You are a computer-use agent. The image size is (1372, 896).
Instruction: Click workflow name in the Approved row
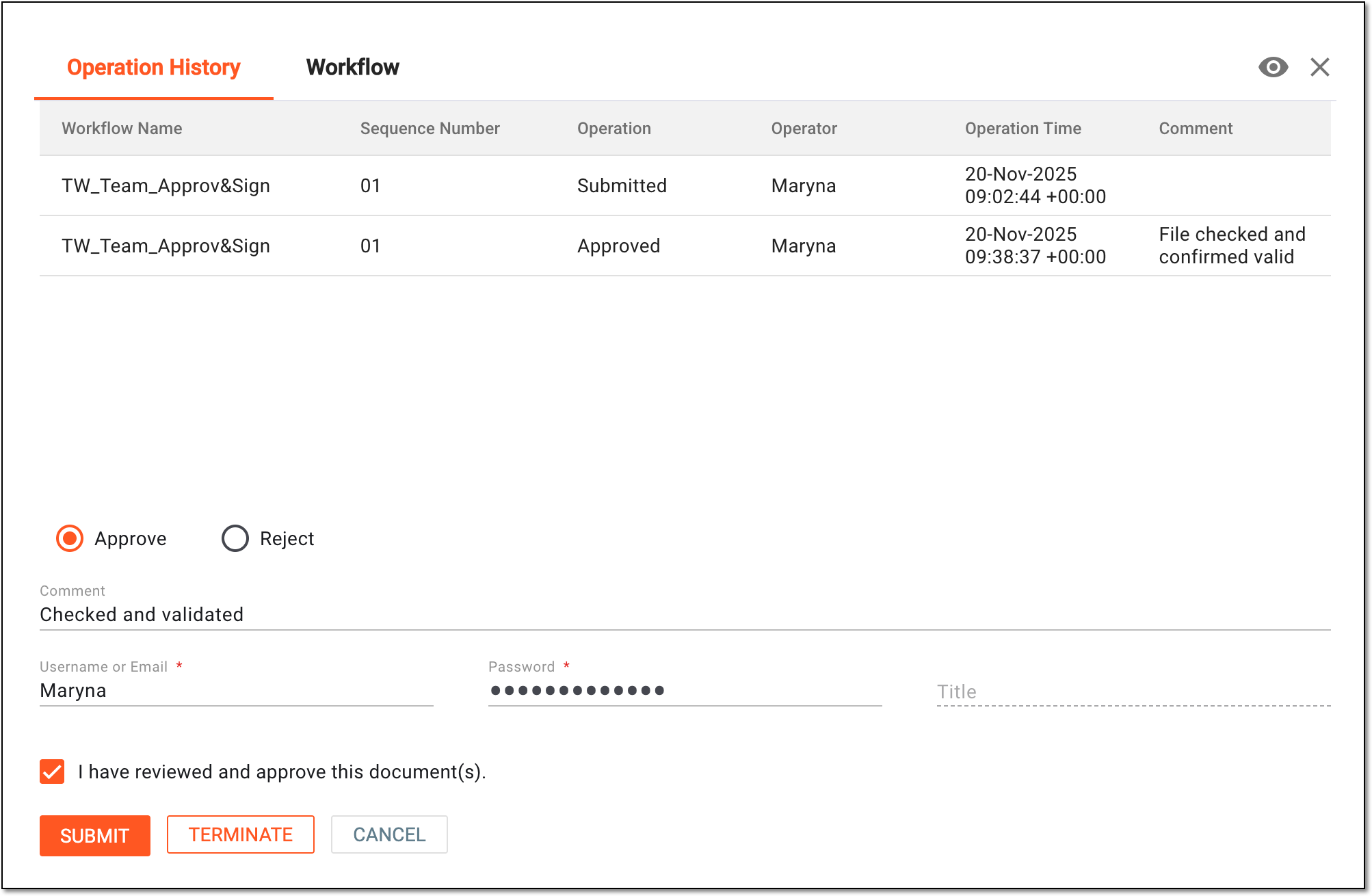166,246
